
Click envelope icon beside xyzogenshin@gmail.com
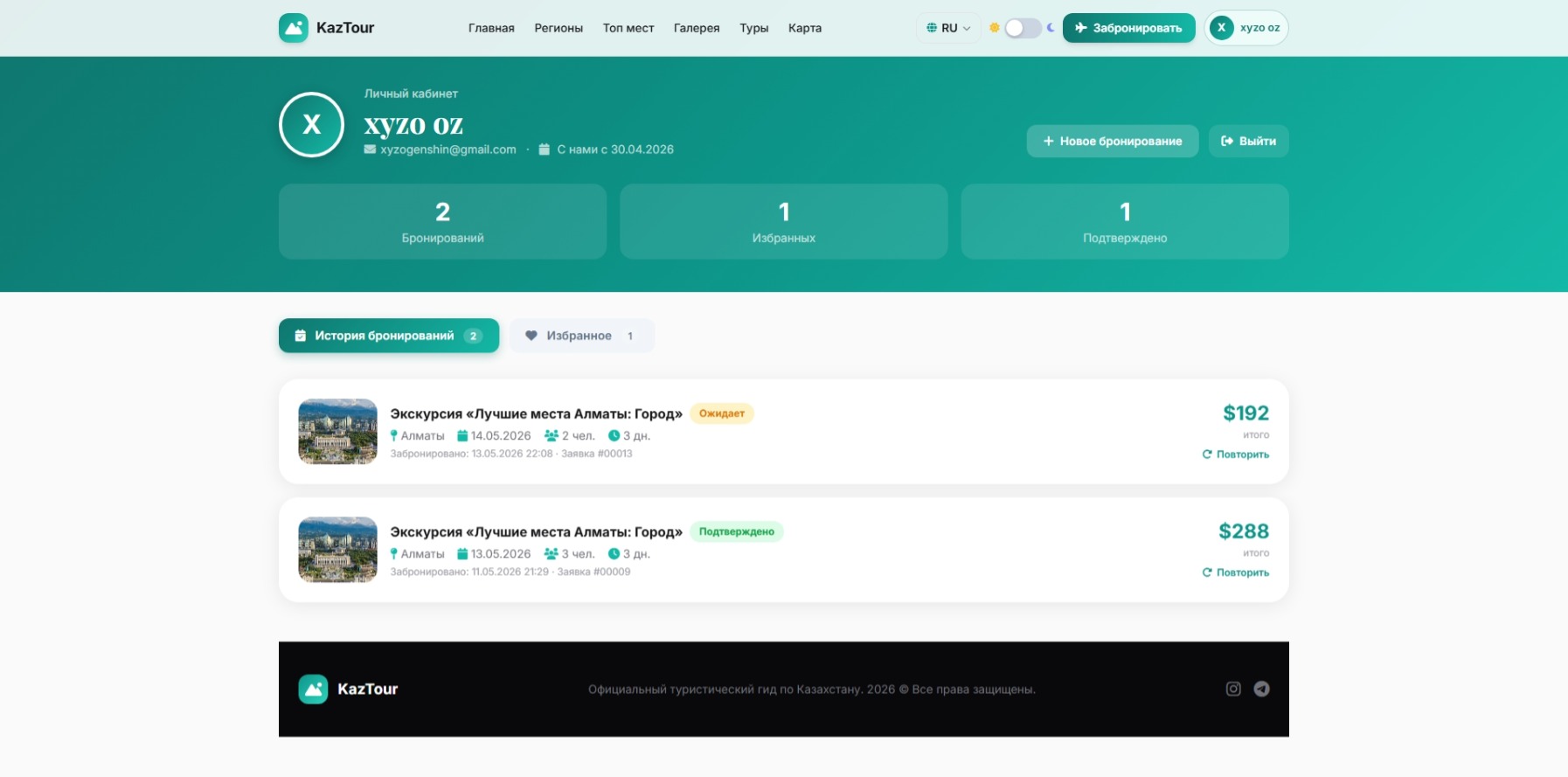[x=370, y=149]
